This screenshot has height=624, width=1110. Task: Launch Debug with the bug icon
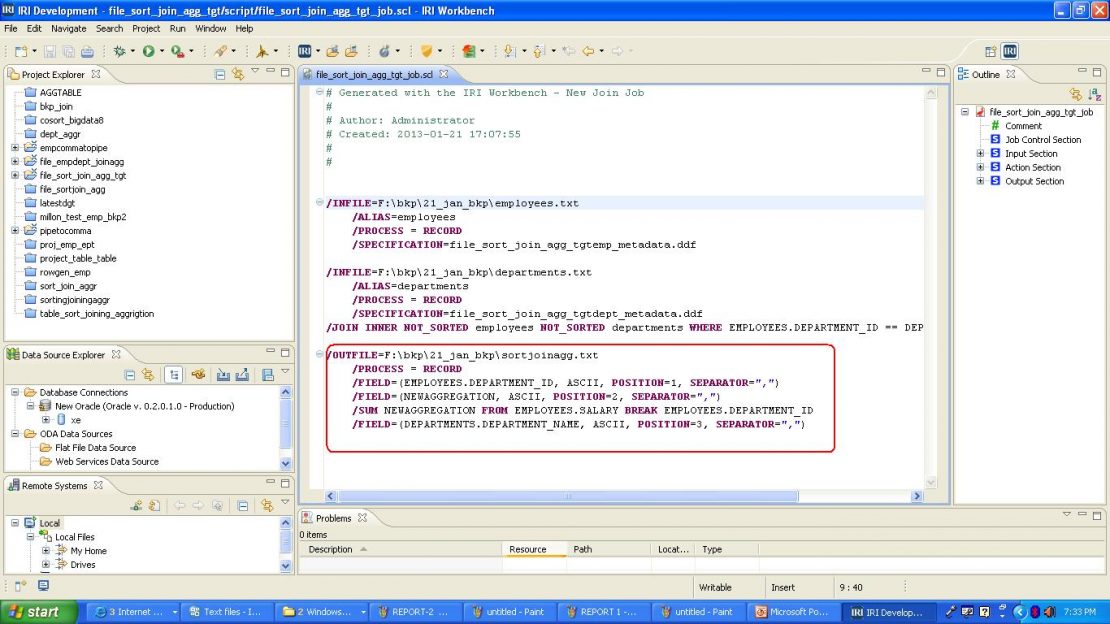[x=119, y=51]
